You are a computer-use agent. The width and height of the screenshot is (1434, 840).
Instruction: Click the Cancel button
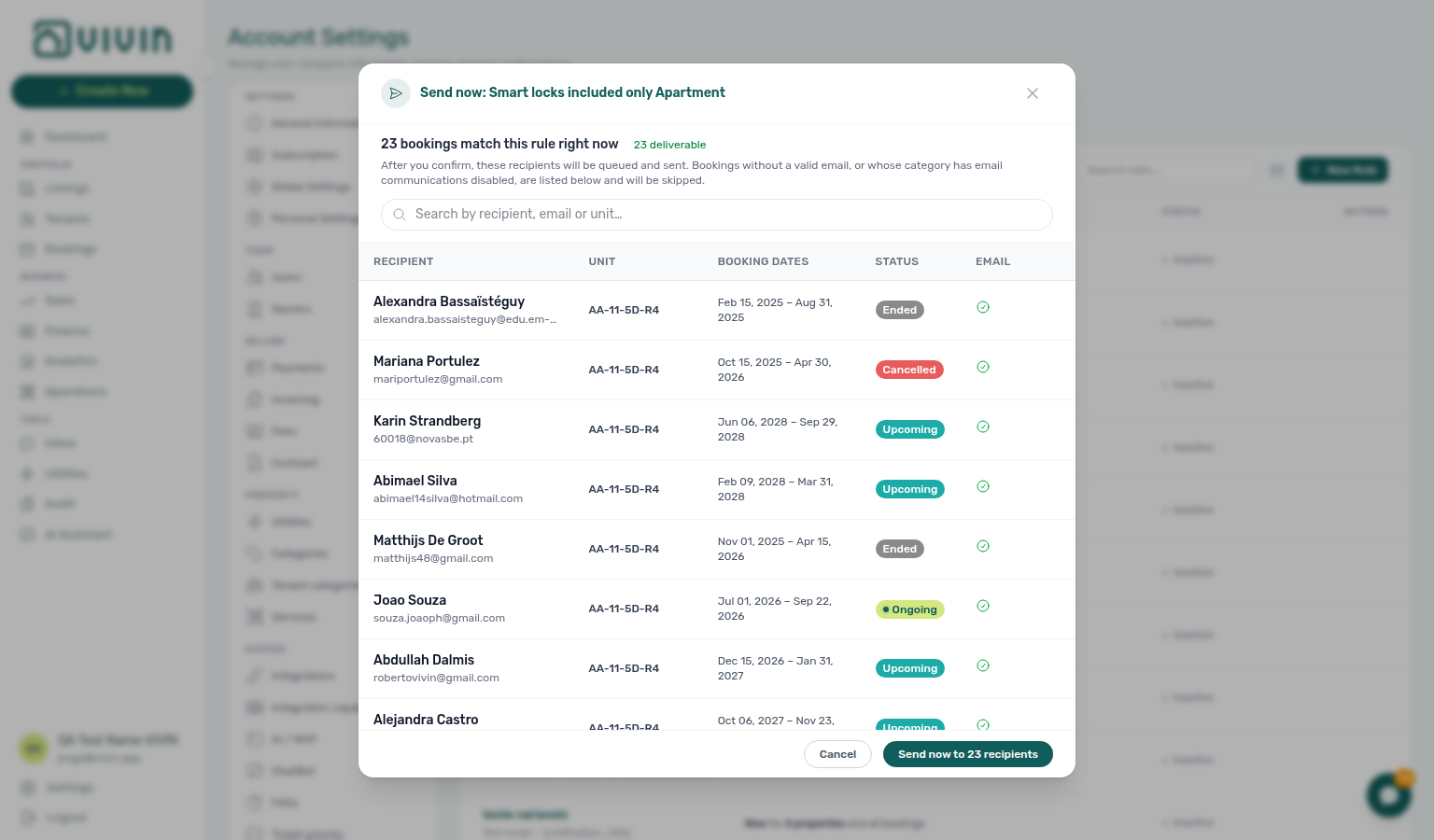(x=837, y=754)
